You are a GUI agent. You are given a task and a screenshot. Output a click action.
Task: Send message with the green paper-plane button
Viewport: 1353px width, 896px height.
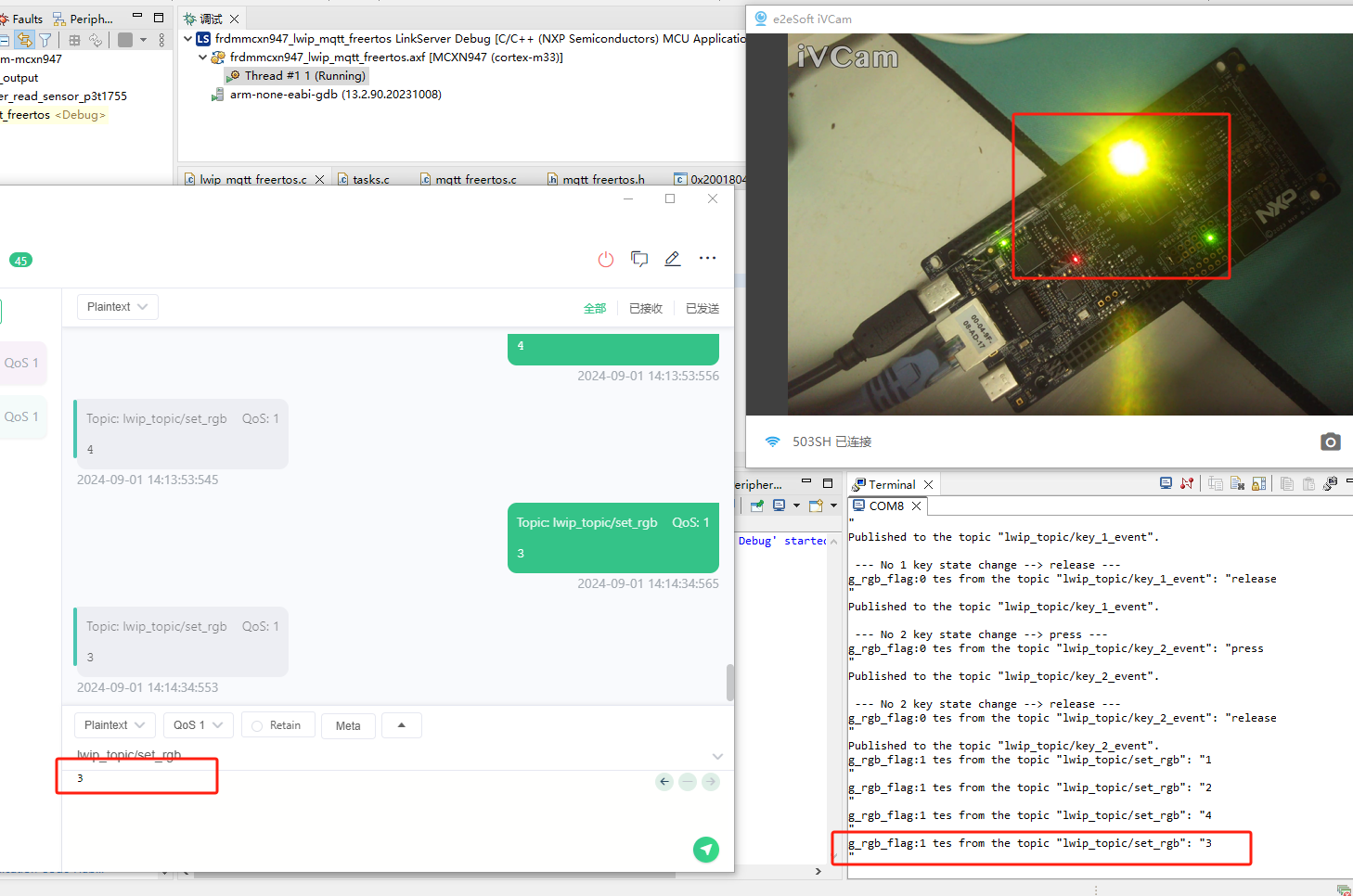(706, 850)
